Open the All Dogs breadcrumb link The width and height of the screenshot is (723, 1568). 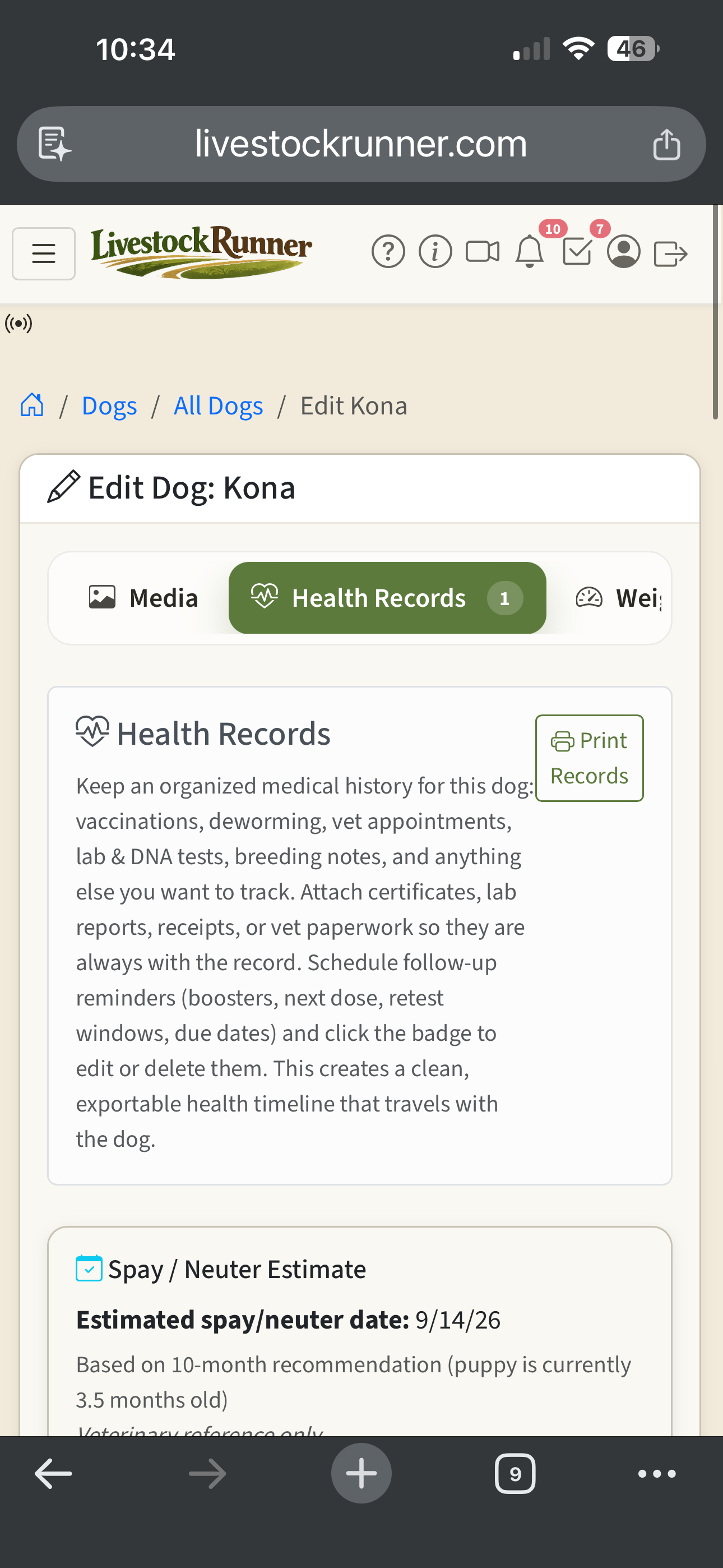218,405
